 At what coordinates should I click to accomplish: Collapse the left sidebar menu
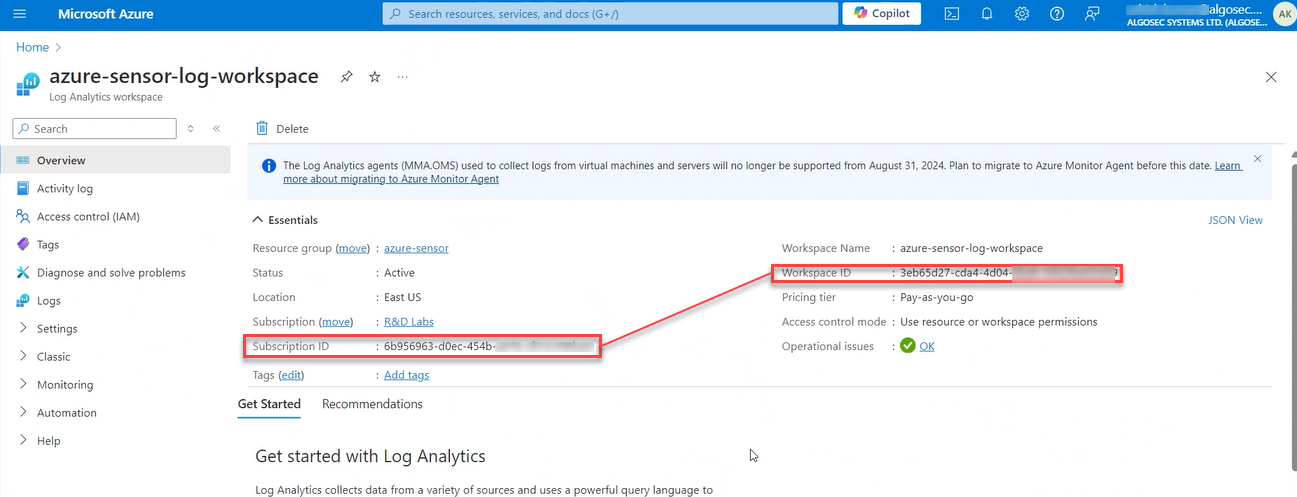[x=216, y=128]
